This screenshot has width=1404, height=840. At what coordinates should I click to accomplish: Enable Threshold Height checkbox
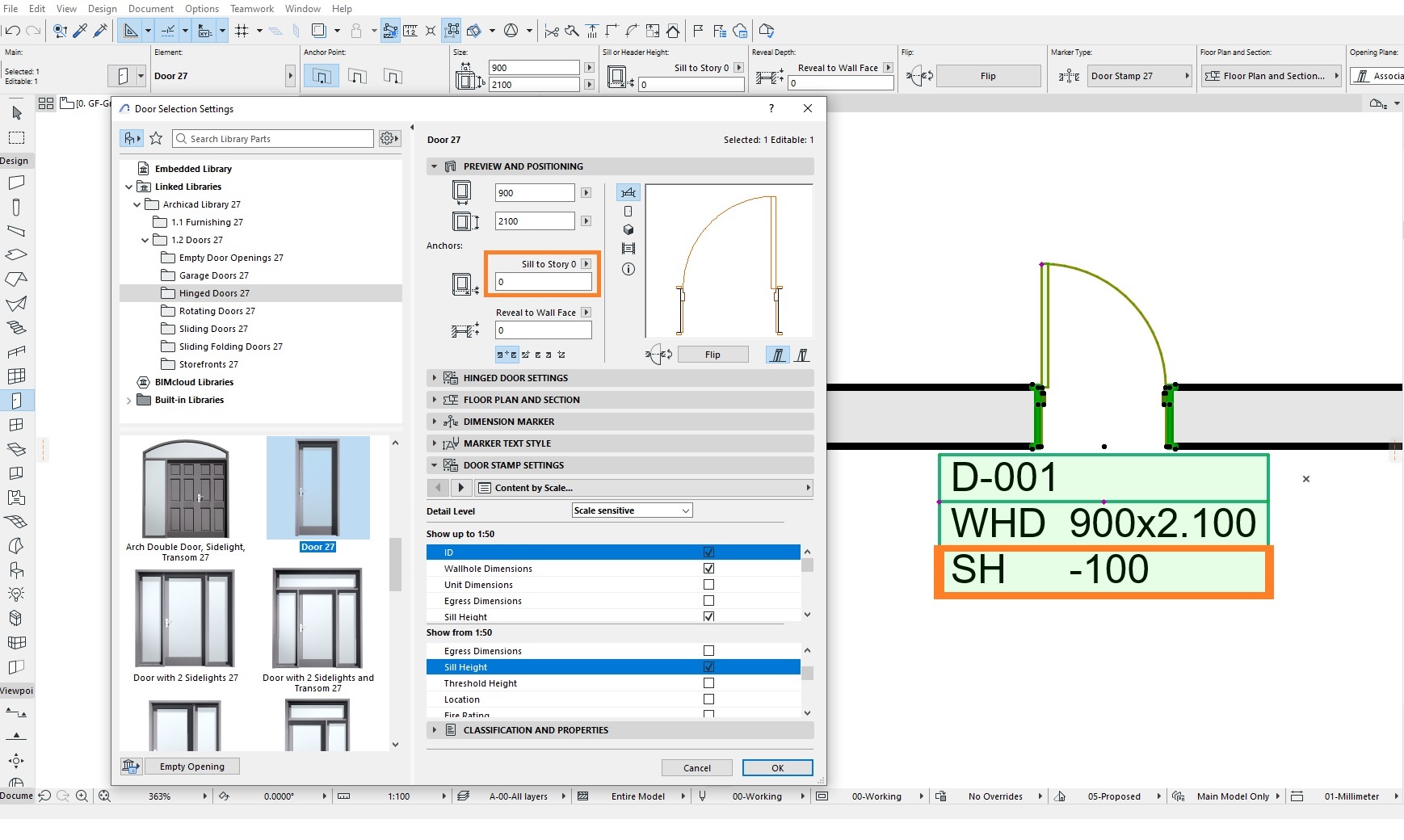pyautogui.click(x=708, y=683)
